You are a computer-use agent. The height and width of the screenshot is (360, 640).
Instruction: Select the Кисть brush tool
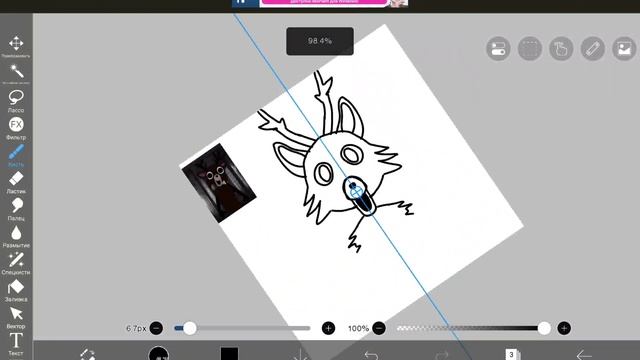[16, 155]
